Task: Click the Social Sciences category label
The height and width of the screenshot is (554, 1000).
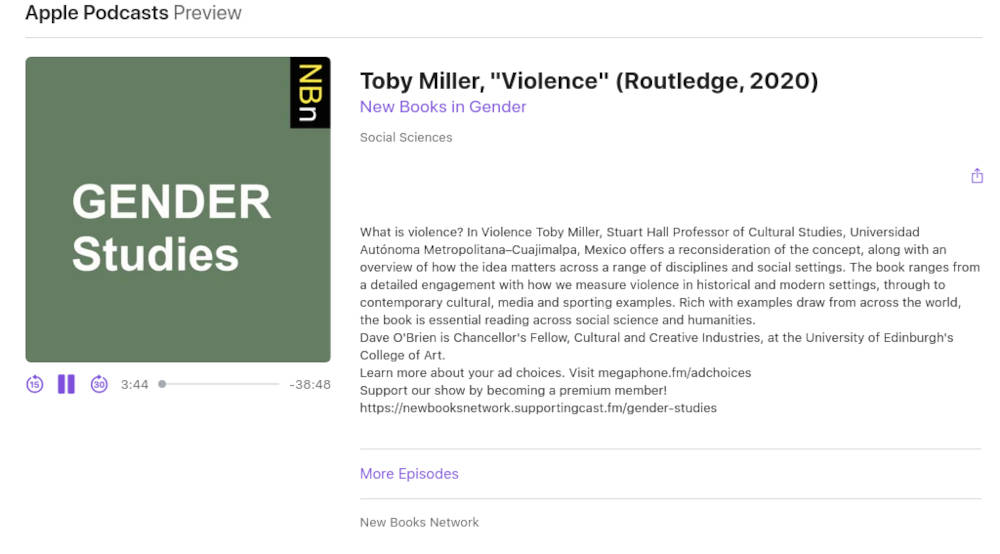Action: pos(406,138)
